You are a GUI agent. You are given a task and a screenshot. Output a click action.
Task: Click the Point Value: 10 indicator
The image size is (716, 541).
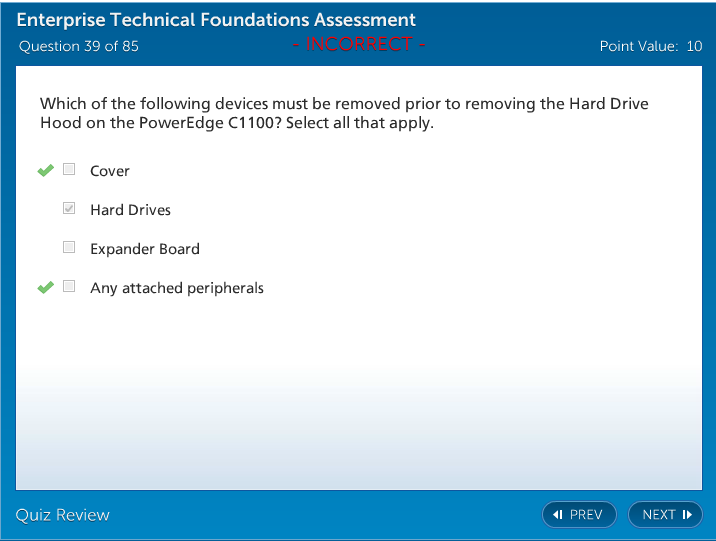click(650, 46)
